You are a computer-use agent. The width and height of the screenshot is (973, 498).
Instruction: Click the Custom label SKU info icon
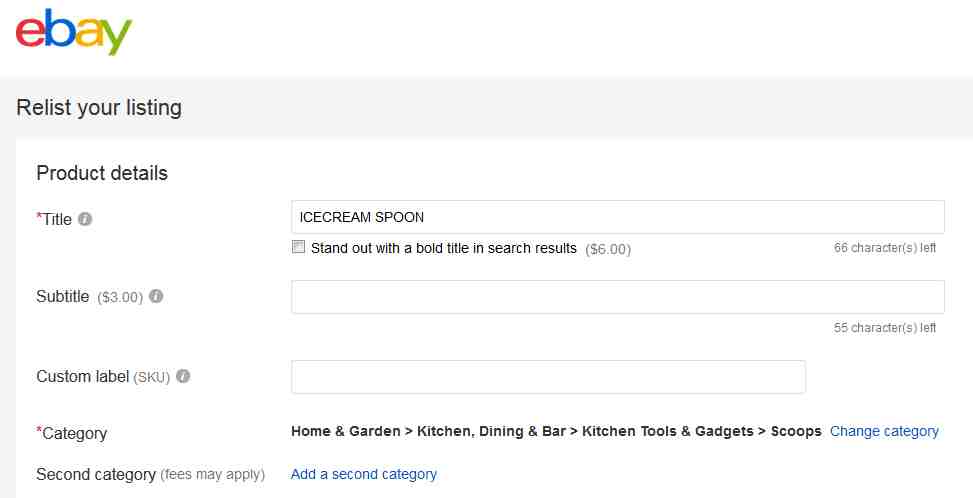[x=182, y=376]
